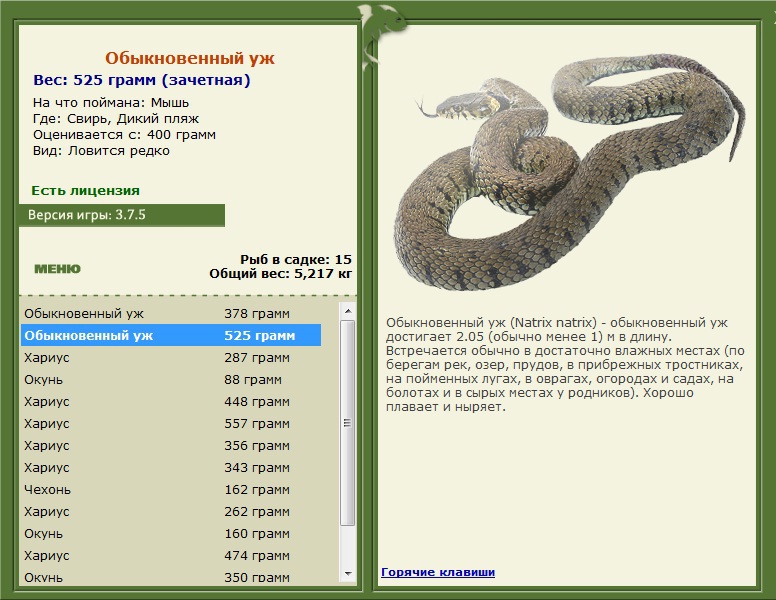Screen dimensions: 776x600
Task: Click Оценивается с: 400 грамм line
Action: 124,135
